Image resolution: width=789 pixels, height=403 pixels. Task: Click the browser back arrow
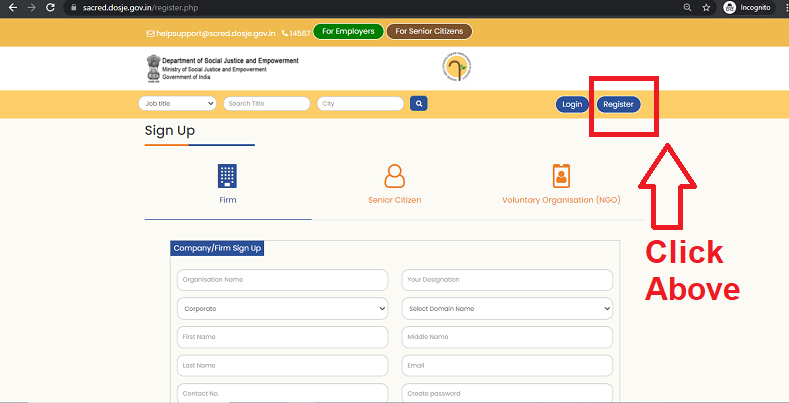(13, 8)
